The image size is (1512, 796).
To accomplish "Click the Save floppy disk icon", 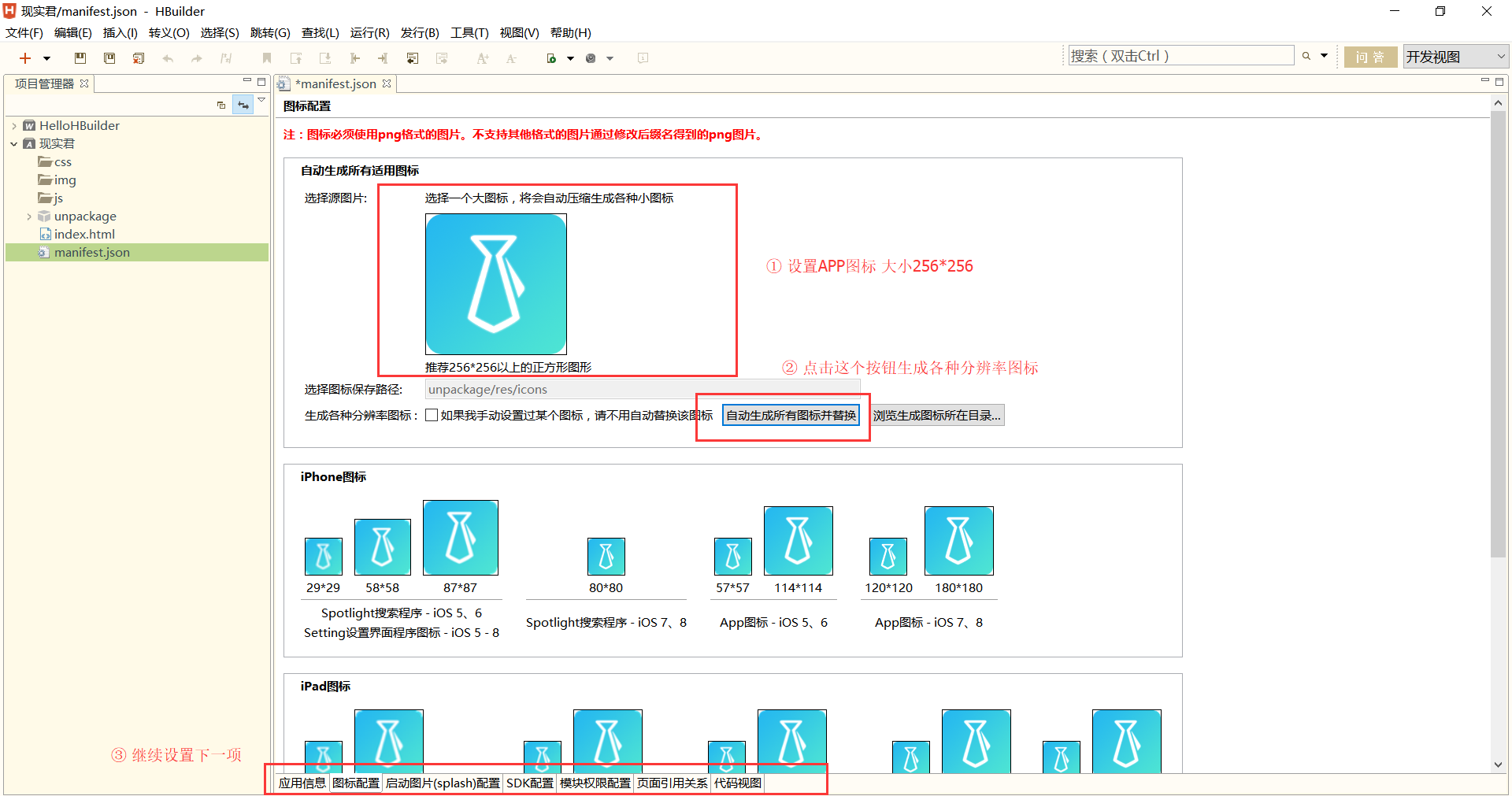I will 80,58.
